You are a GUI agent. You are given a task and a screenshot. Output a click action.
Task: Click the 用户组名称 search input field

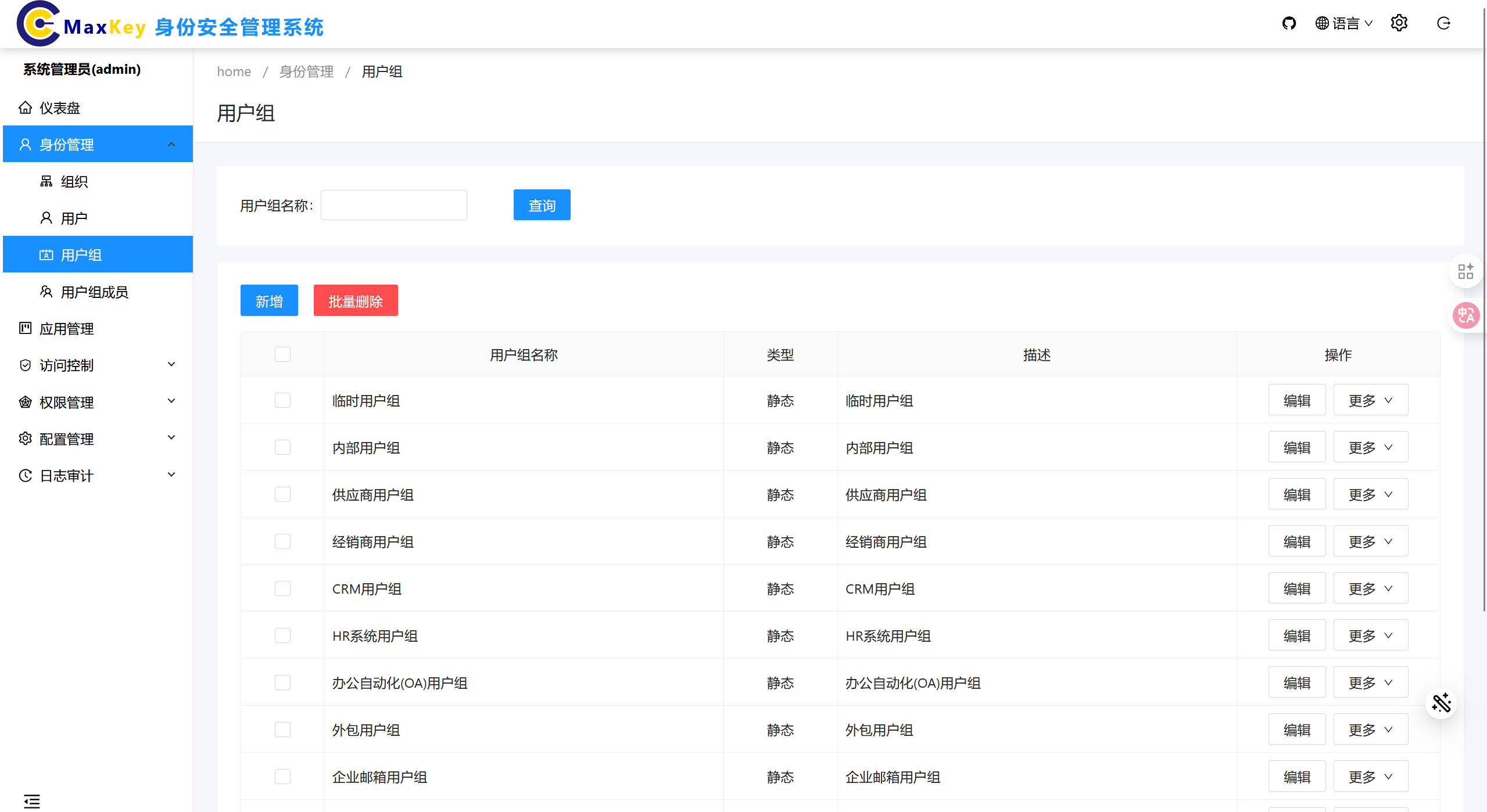tap(393, 205)
